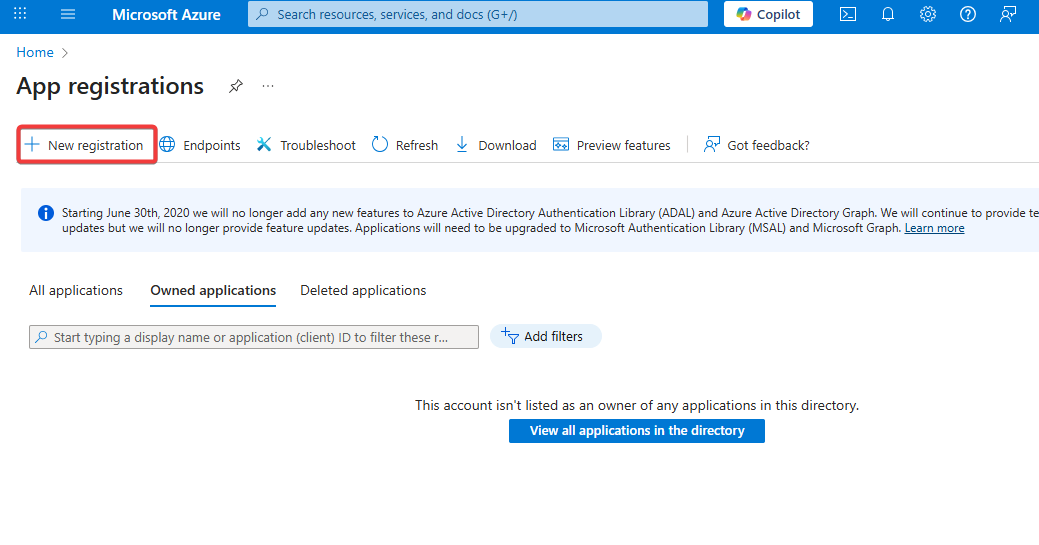
Task: Open the notifications bell
Action: tap(888, 14)
